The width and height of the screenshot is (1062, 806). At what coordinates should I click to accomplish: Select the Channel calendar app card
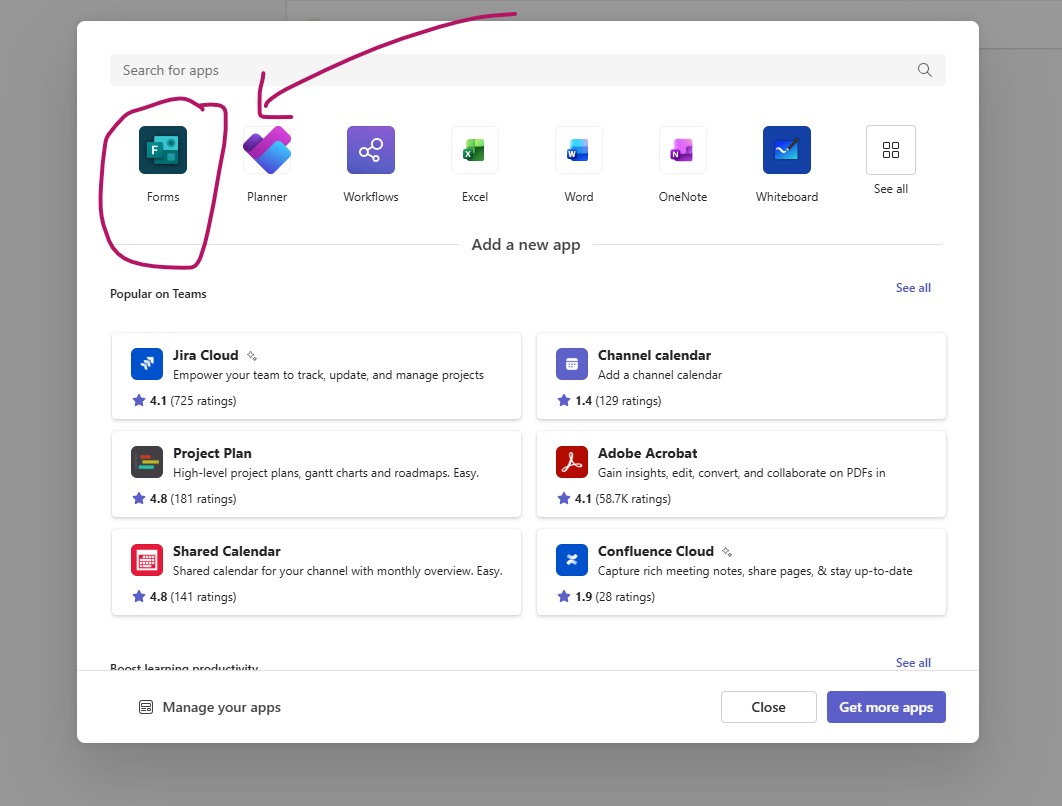click(x=741, y=376)
